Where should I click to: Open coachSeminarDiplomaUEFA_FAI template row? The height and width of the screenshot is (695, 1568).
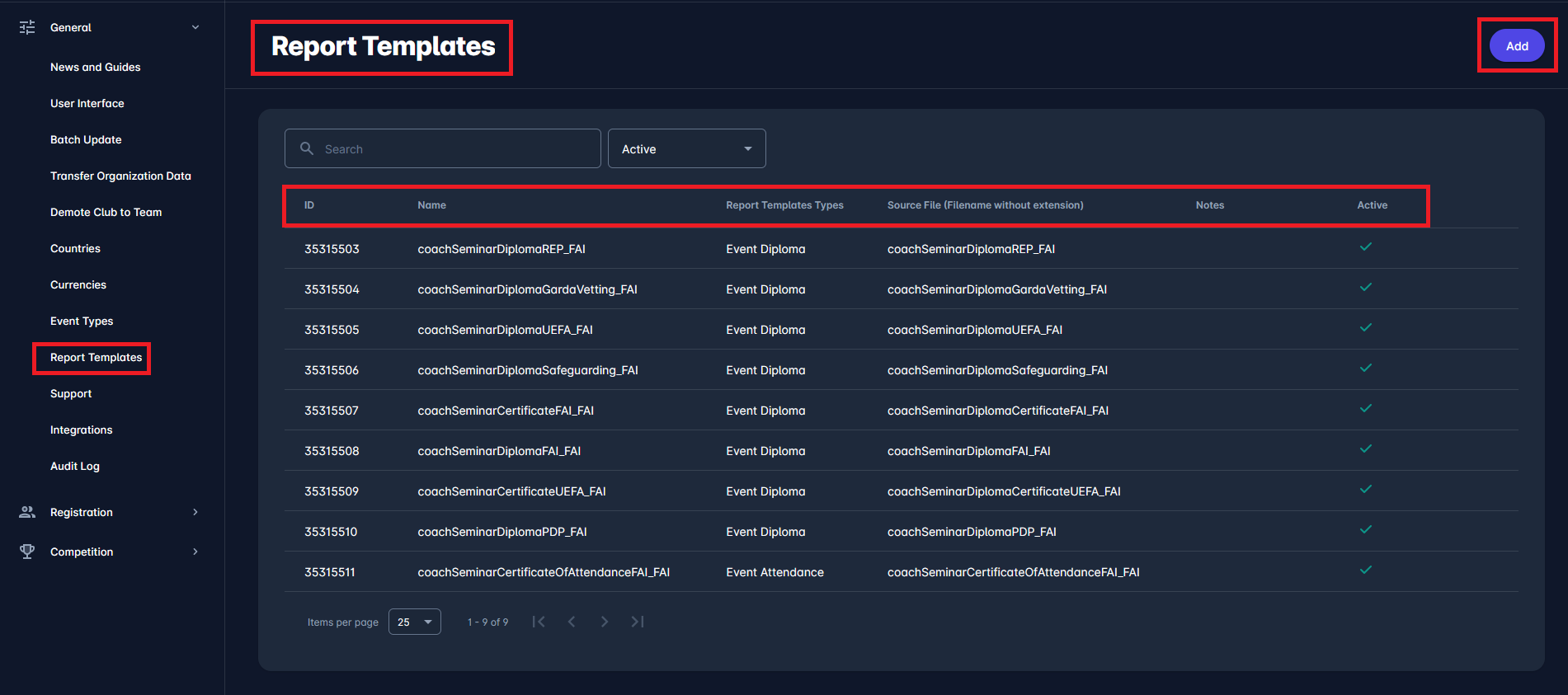[x=505, y=330]
